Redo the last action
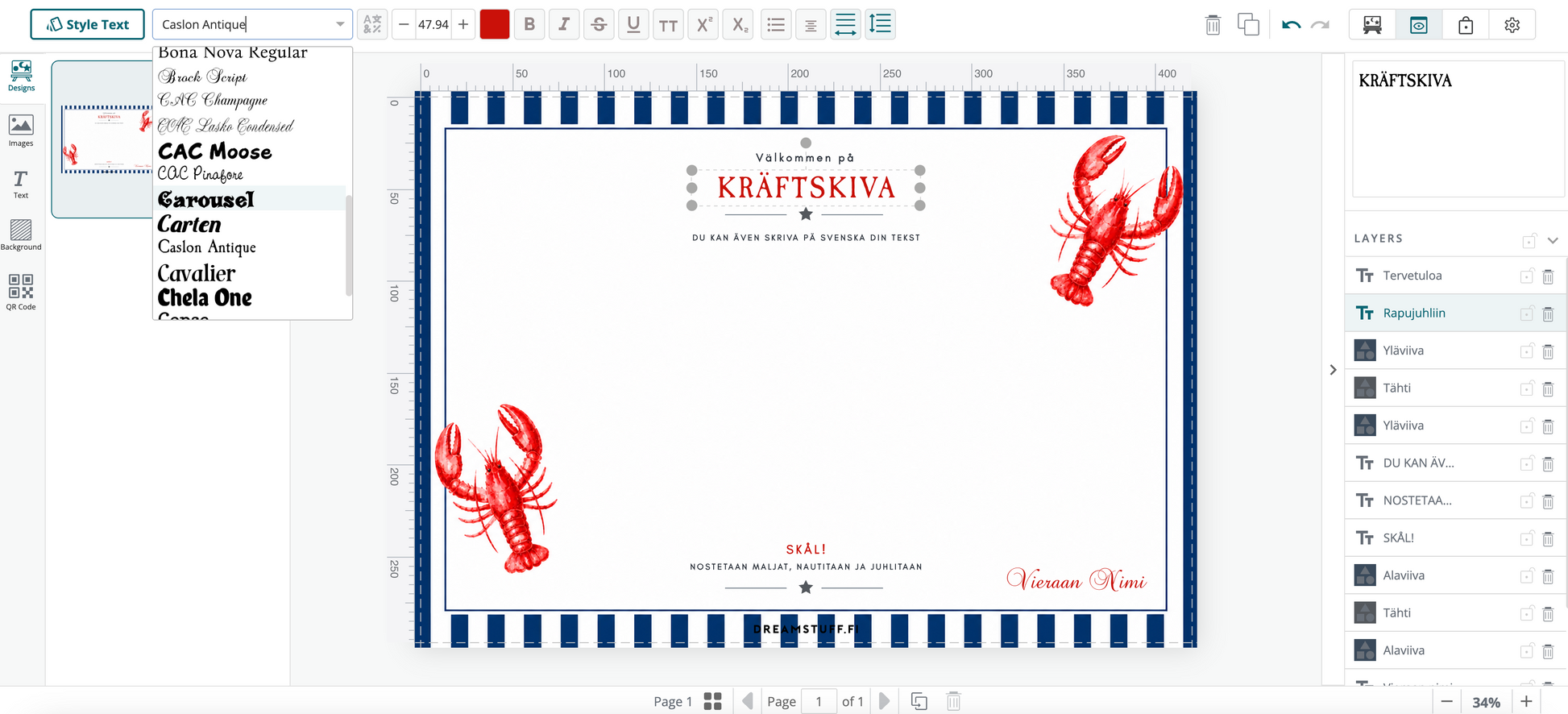The image size is (1568, 714). (1320, 25)
